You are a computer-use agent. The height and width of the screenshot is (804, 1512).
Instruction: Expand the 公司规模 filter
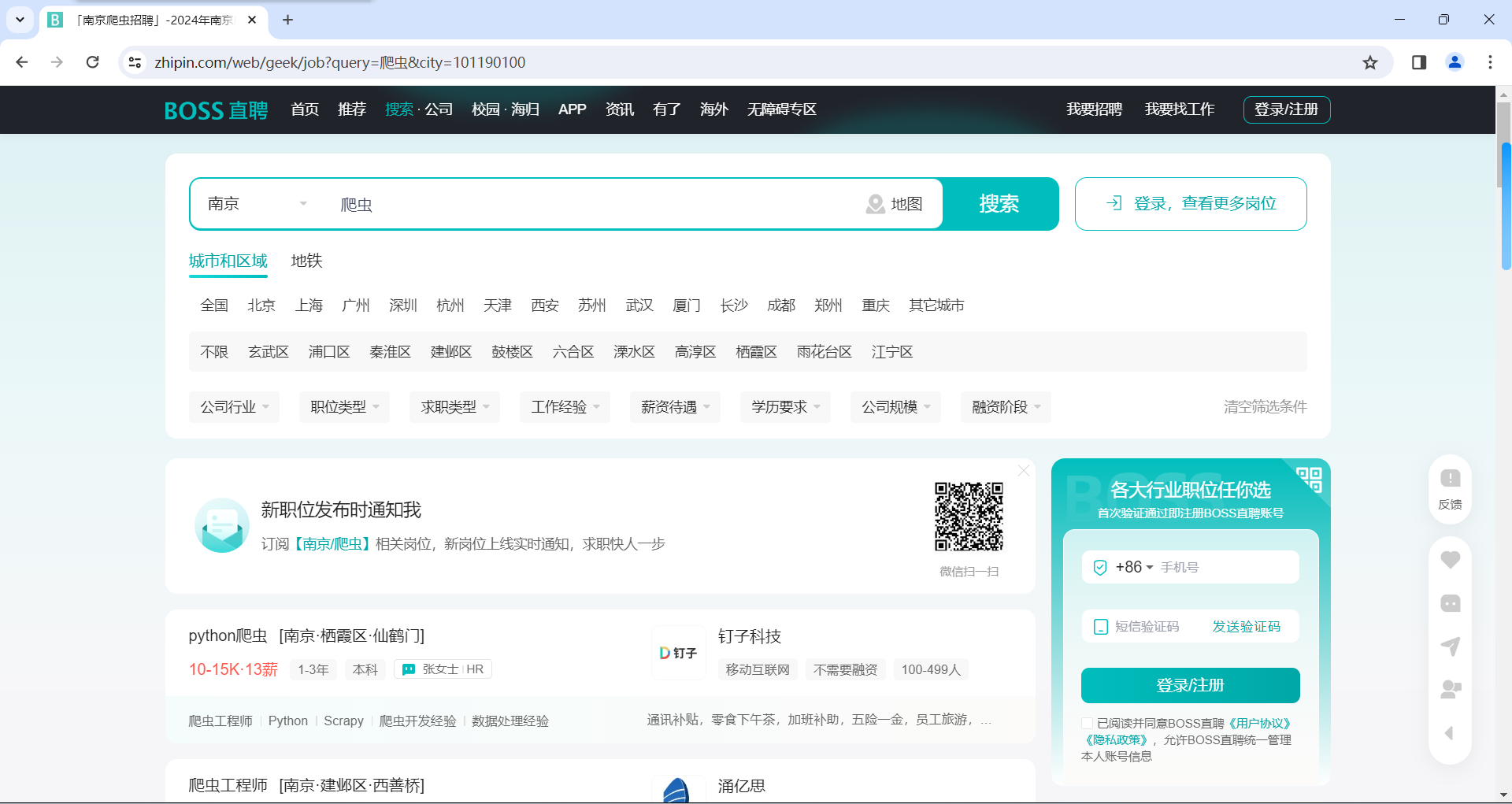(x=895, y=407)
